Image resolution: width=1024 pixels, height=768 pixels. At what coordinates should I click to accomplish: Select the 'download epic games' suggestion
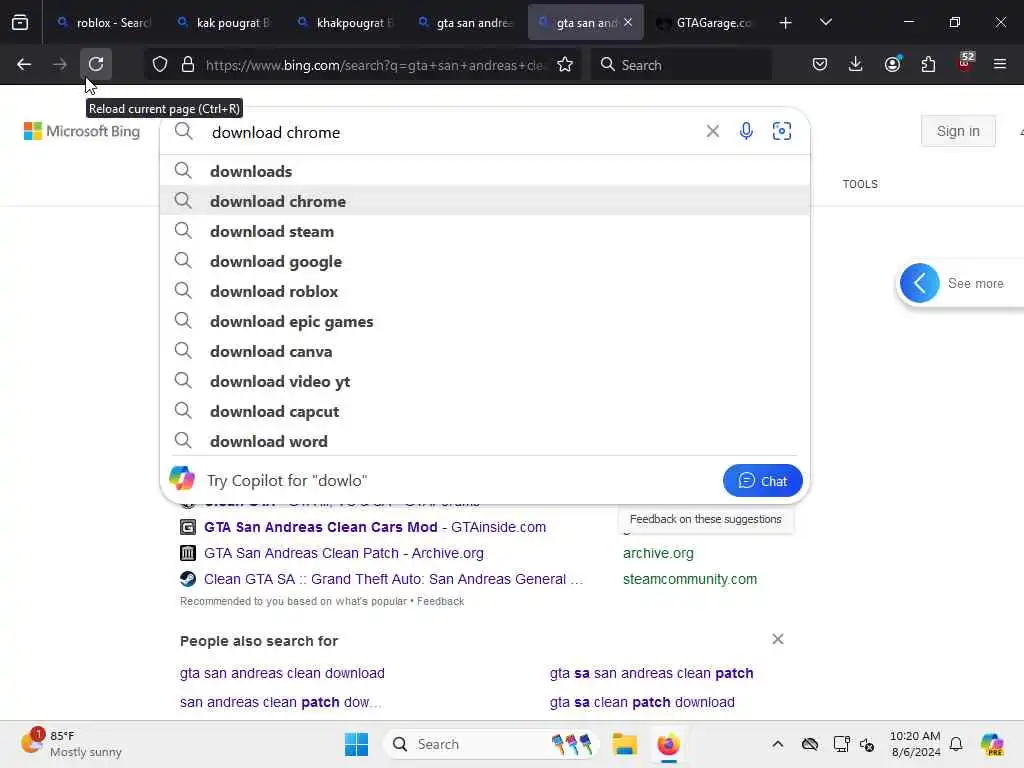coord(485,321)
